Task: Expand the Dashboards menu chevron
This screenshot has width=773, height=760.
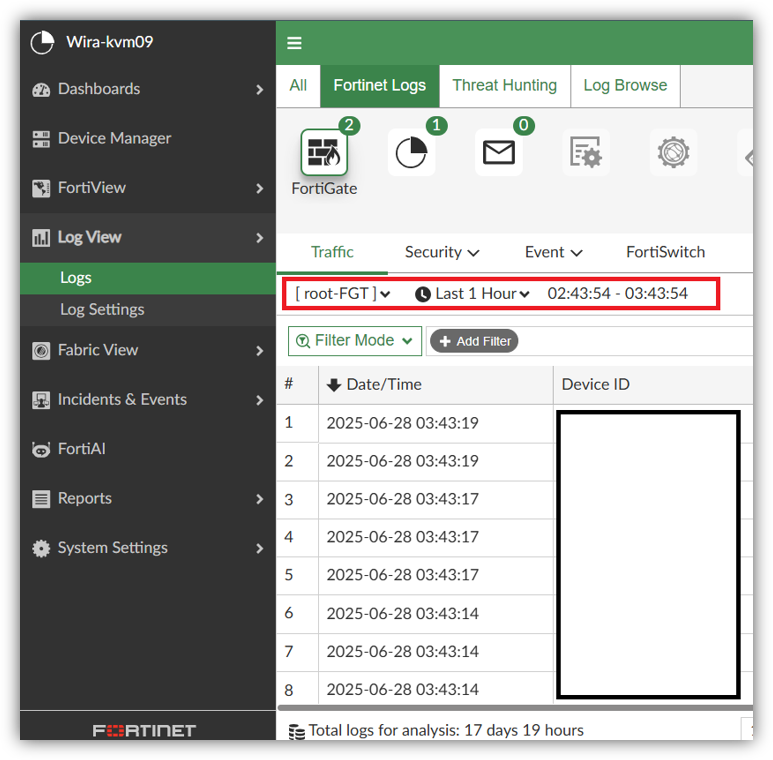Action: pos(260,90)
